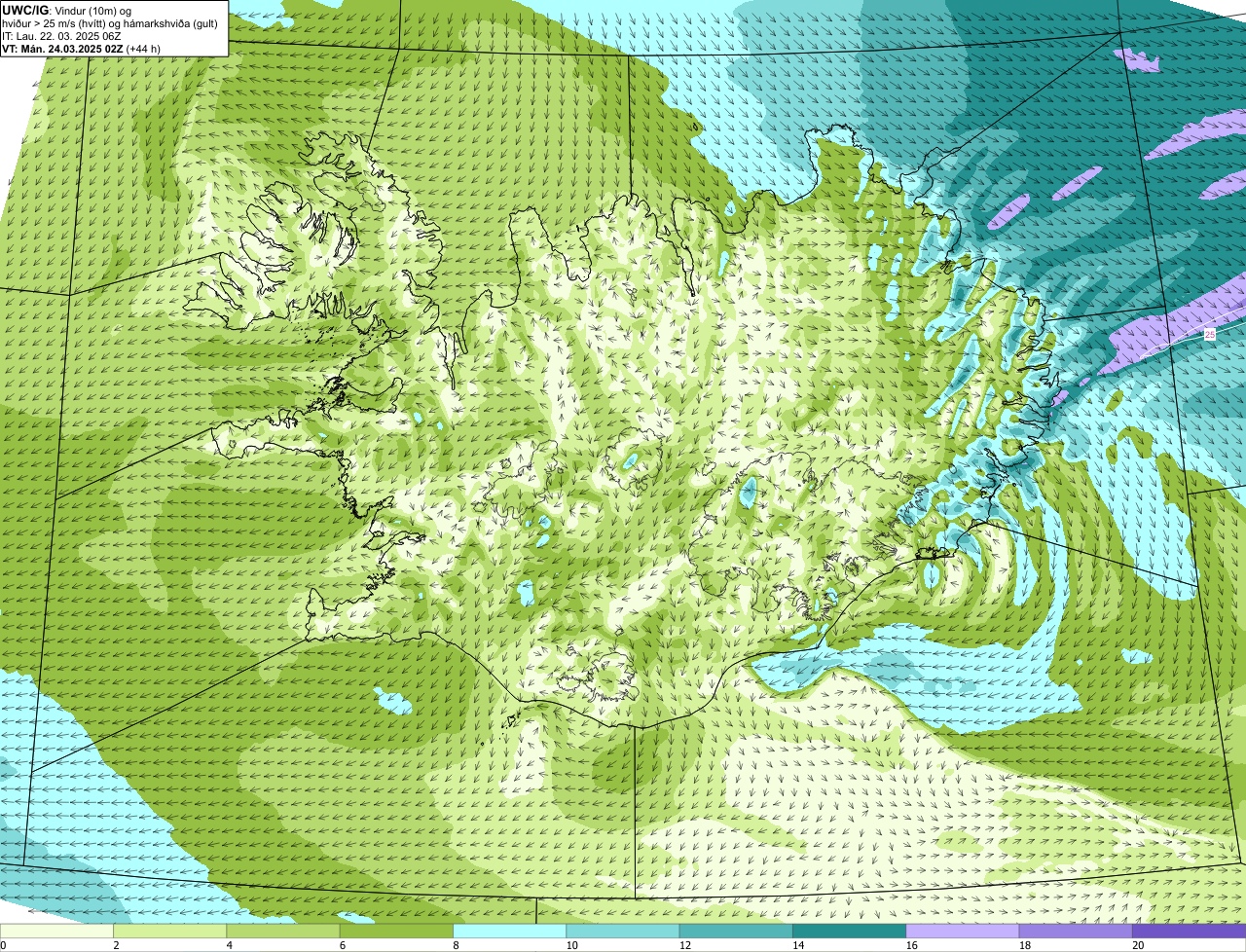This screenshot has height=952, width=1246.
Task: Select the 14–16 dark teal legend swatch
Action: (849, 932)
